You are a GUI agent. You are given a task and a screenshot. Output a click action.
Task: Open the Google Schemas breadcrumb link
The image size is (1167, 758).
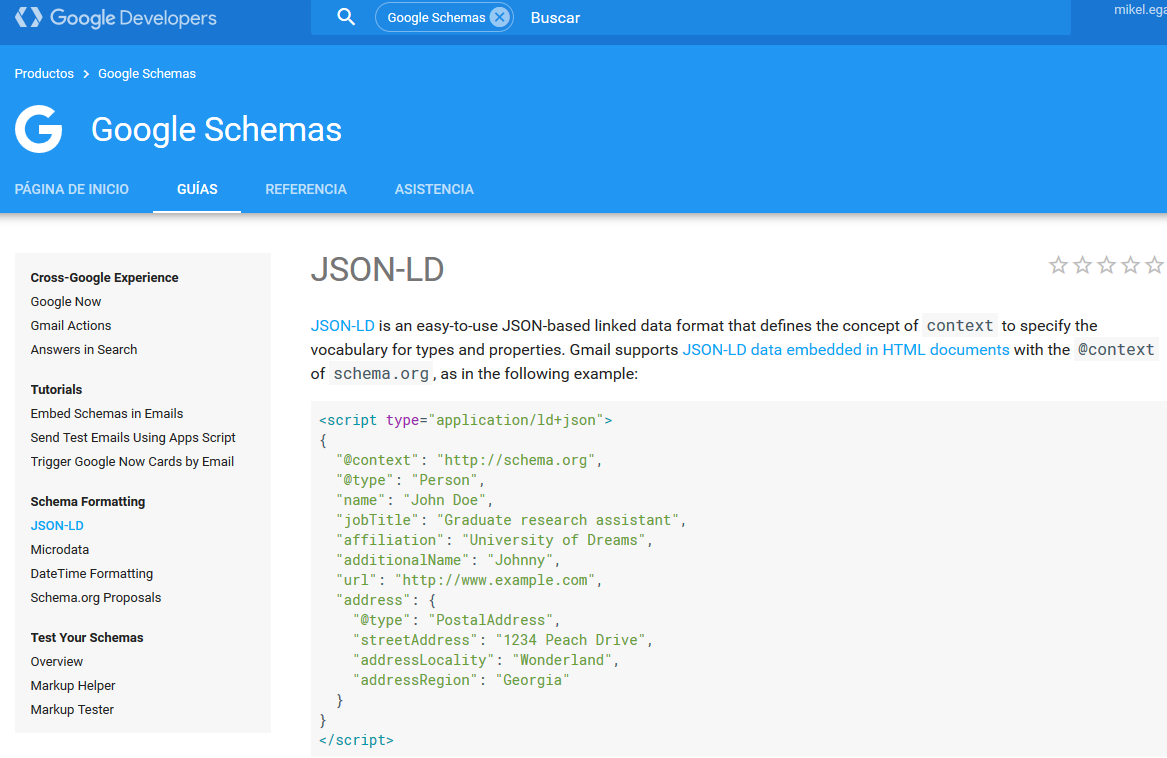tap(147, 74)
